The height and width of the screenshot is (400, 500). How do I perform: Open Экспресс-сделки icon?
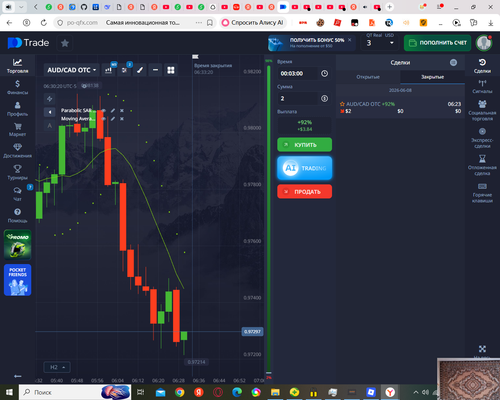click(x=482, y=138)
